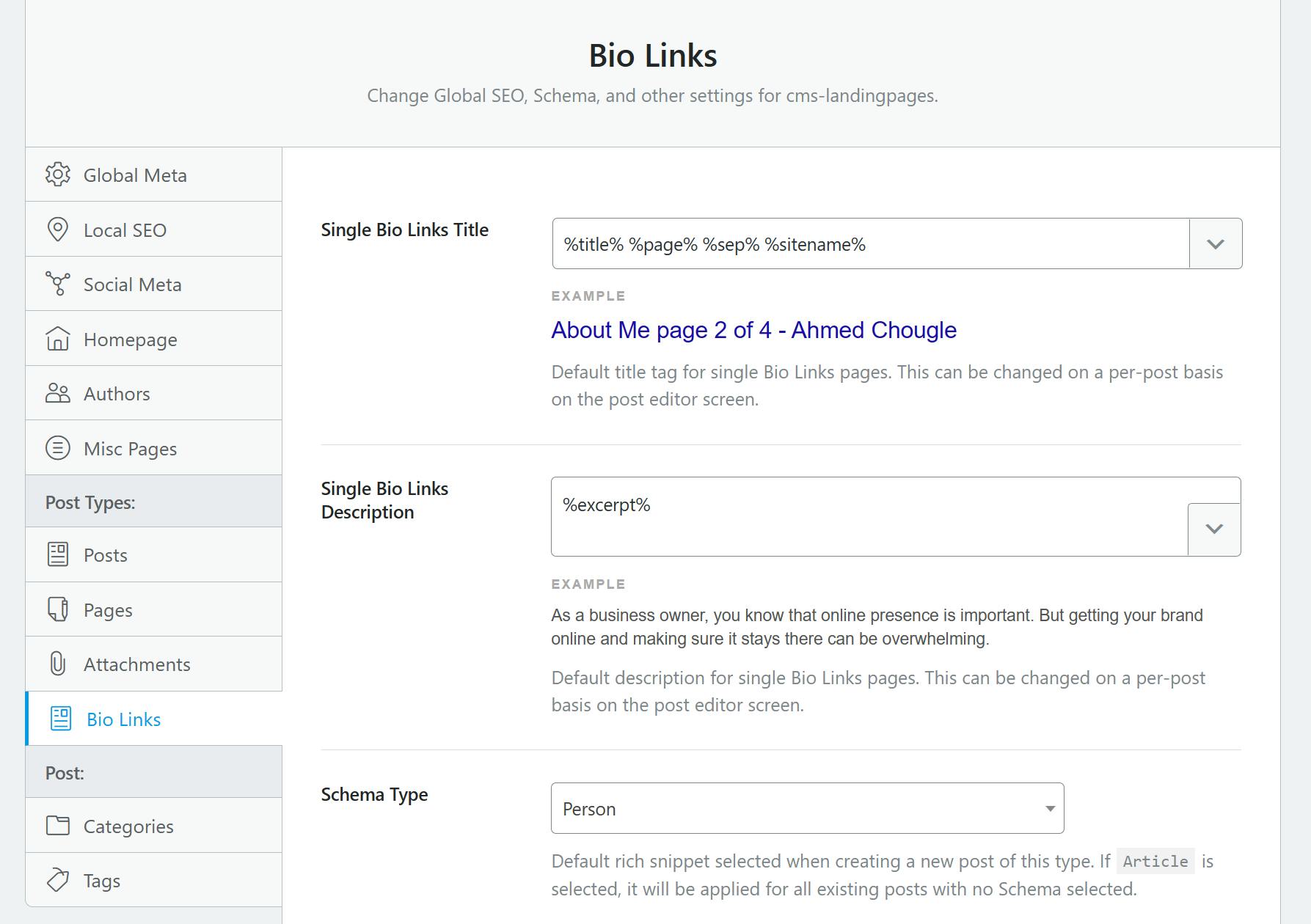Click the Tags label icon
Image resolution: width=1311 pixels, height=924 pixels.
pyautogui.click(x=58, y=880)
